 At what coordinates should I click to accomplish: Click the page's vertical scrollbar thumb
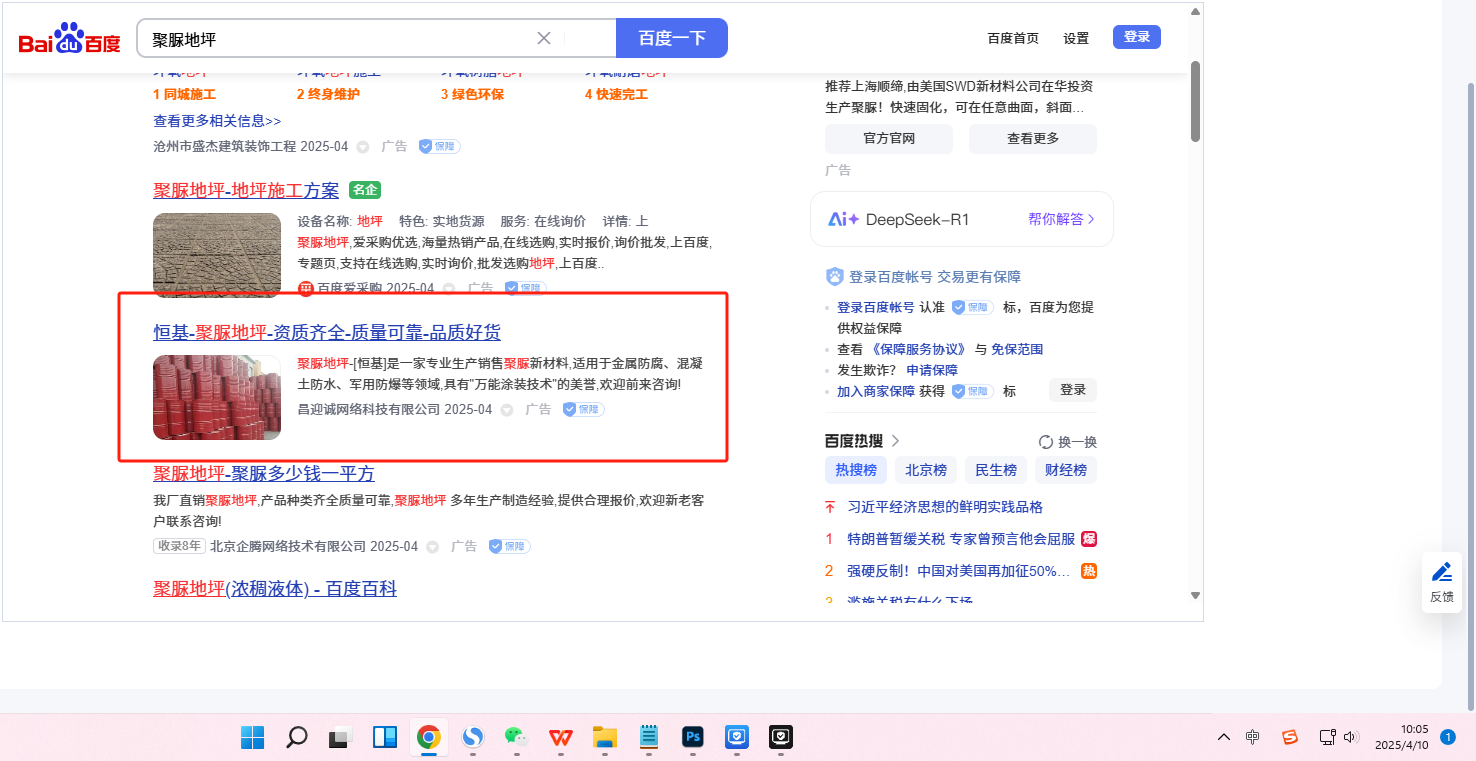(1194, 100)
